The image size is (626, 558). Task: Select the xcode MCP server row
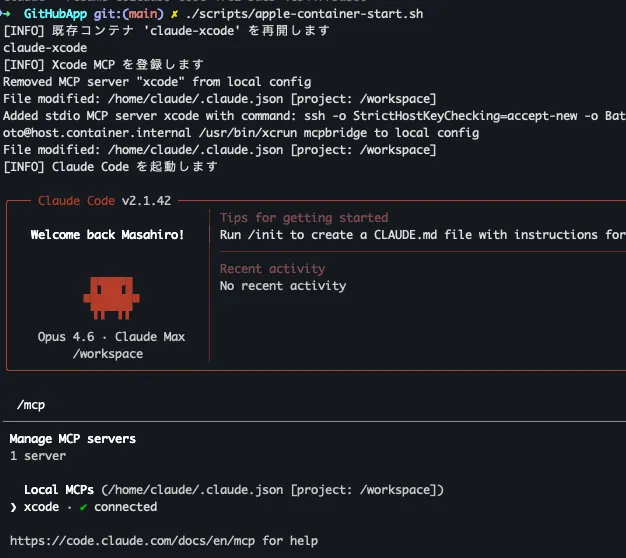[x=83, y=507]
